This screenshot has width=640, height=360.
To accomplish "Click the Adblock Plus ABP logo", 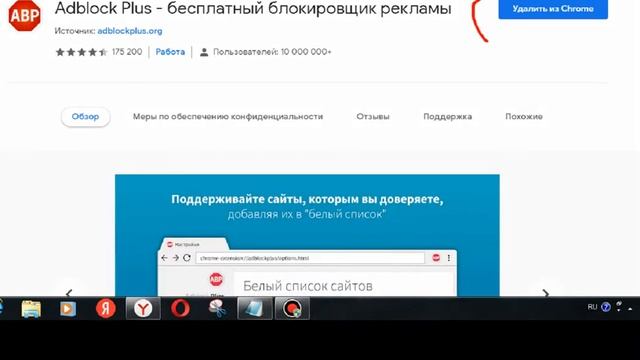I will pos(24,16).
